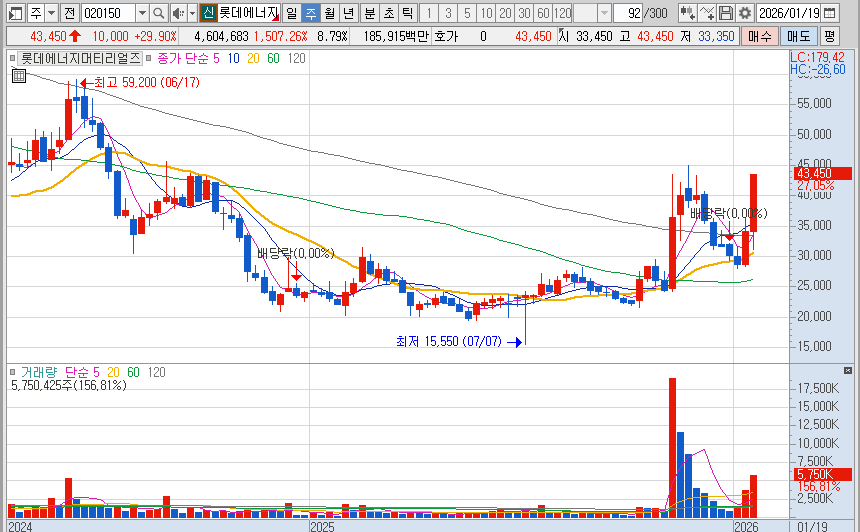Viewport: 860px width, 532px height.
Task: Click the 185,915백만 trading value
Action: coord(396,37)
